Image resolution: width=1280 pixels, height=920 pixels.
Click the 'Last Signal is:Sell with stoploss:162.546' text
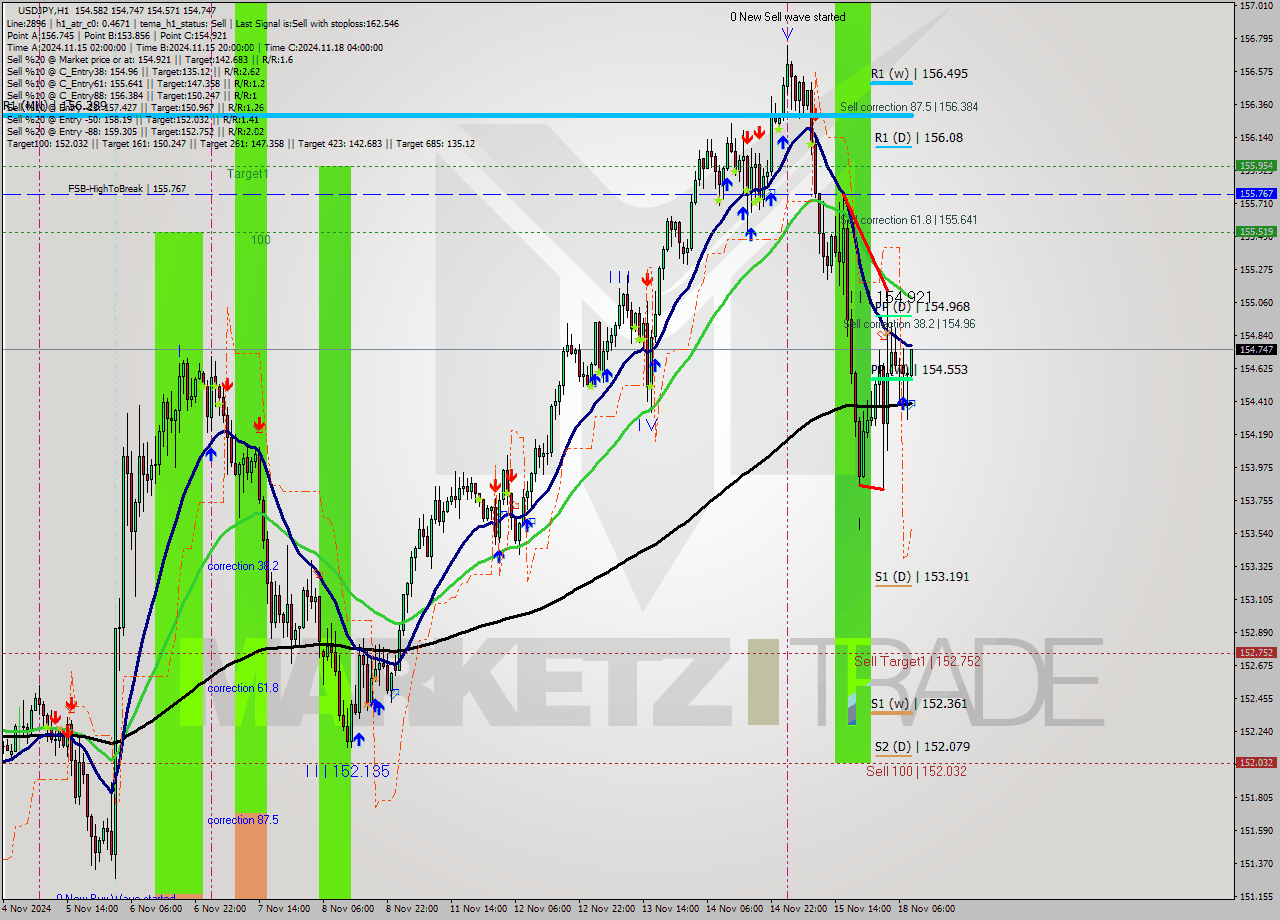click(x=318, y=23)
